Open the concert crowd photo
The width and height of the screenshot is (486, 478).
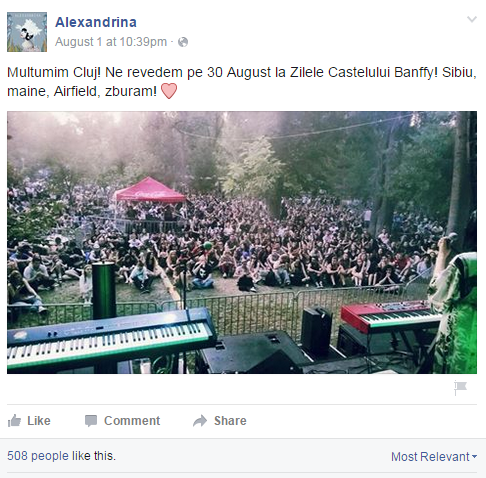point(242,242)
